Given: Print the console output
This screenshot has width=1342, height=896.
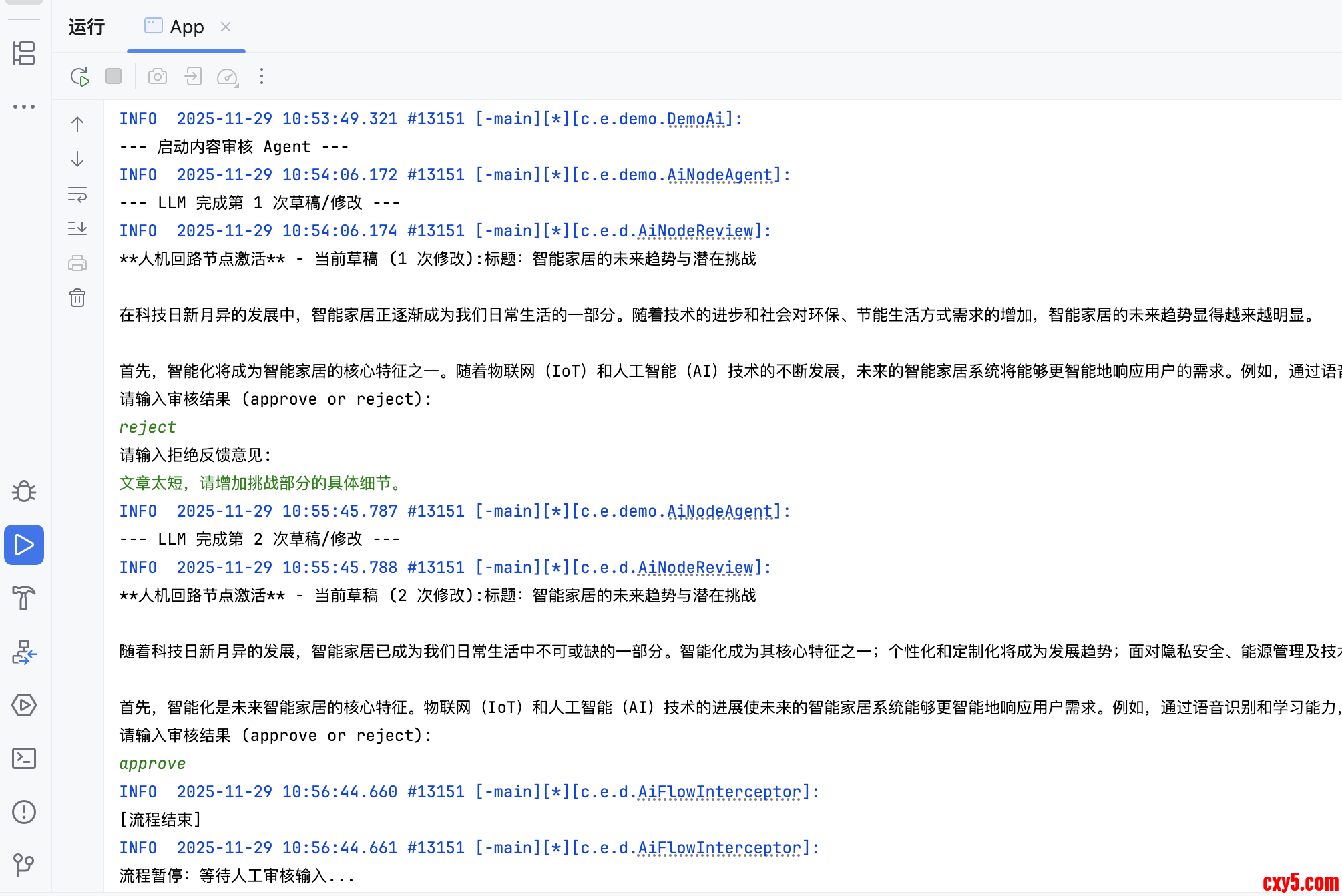Looking at the screenshot, I should pyautogui.click(x=77, y=263).
